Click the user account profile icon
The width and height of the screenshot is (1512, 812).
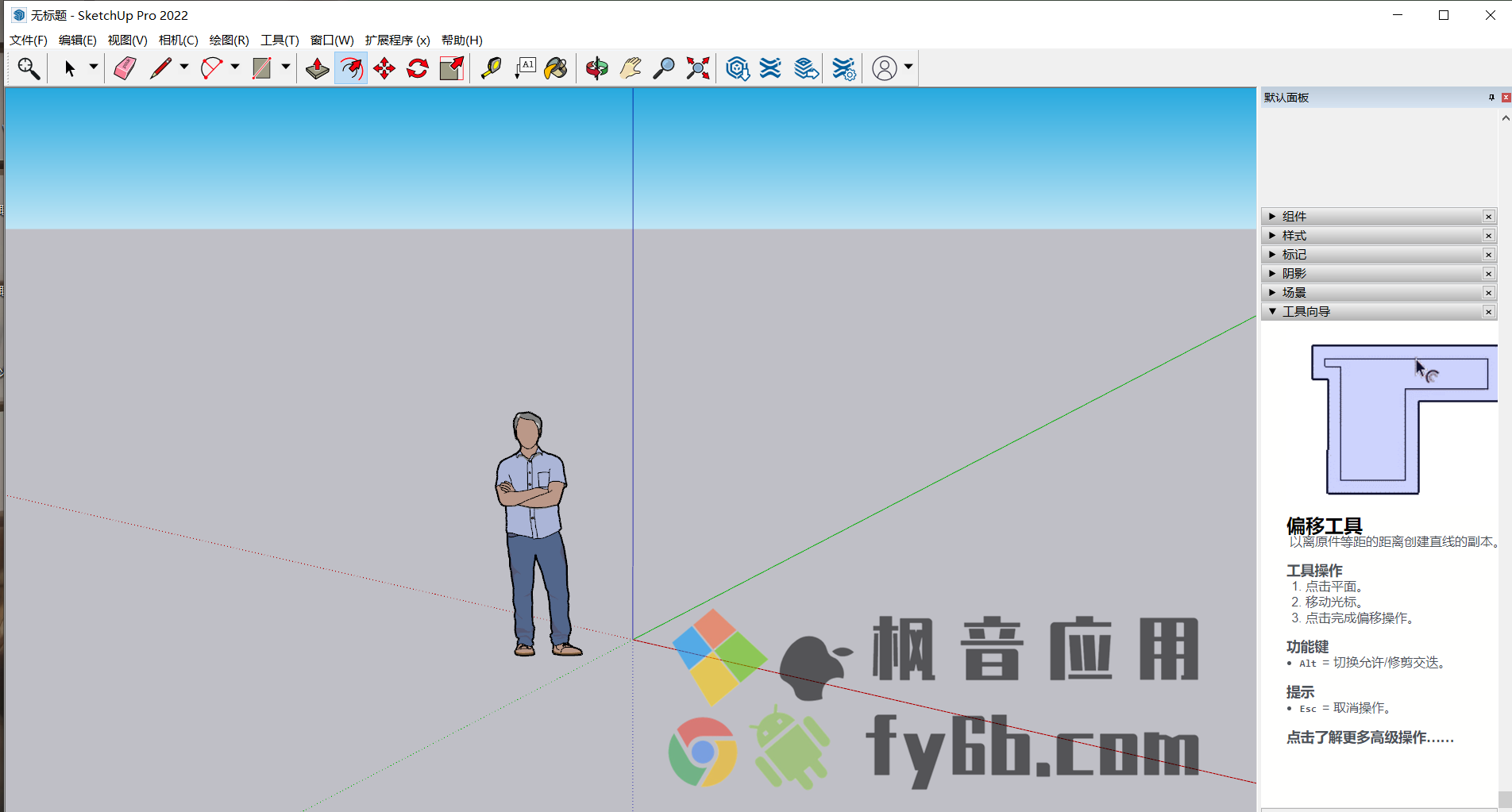pyautogui.click(x=884, y=68)
